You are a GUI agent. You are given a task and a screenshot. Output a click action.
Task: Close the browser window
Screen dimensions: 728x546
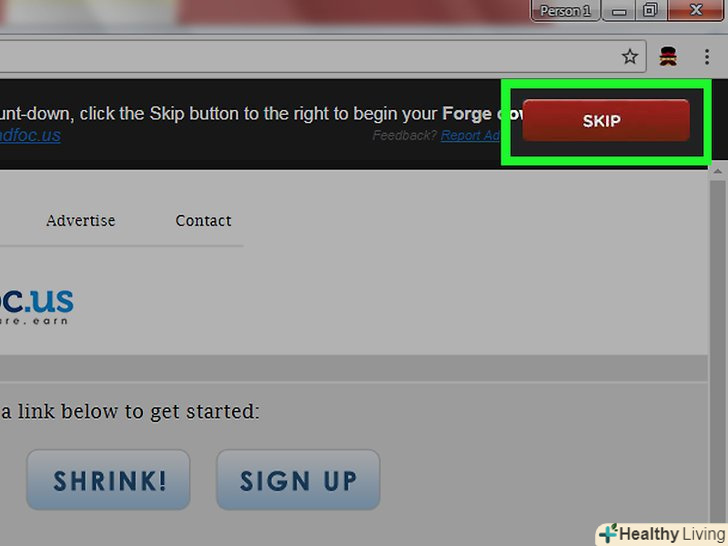pyautogui.click(x=695, y=10)
